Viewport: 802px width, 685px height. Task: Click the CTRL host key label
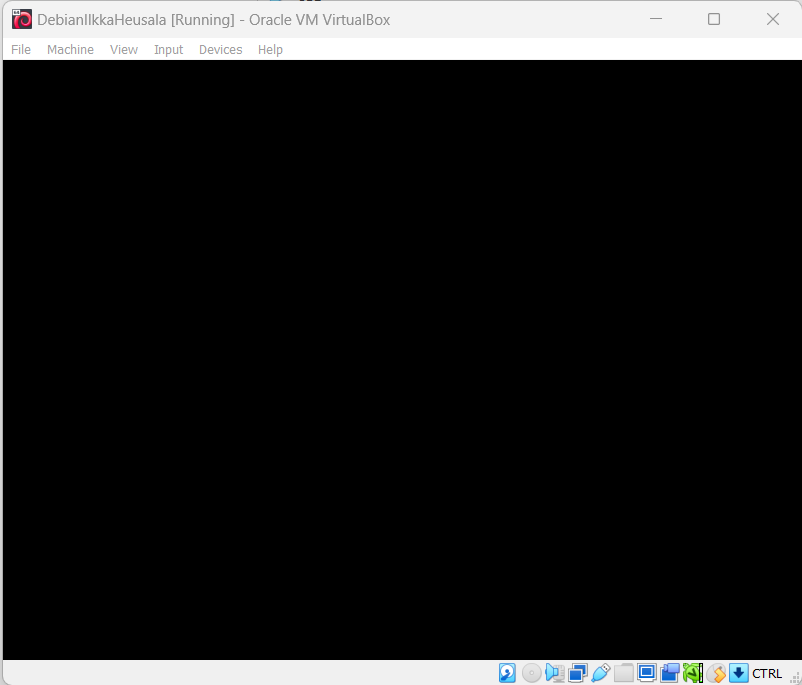tap(768, 673)
